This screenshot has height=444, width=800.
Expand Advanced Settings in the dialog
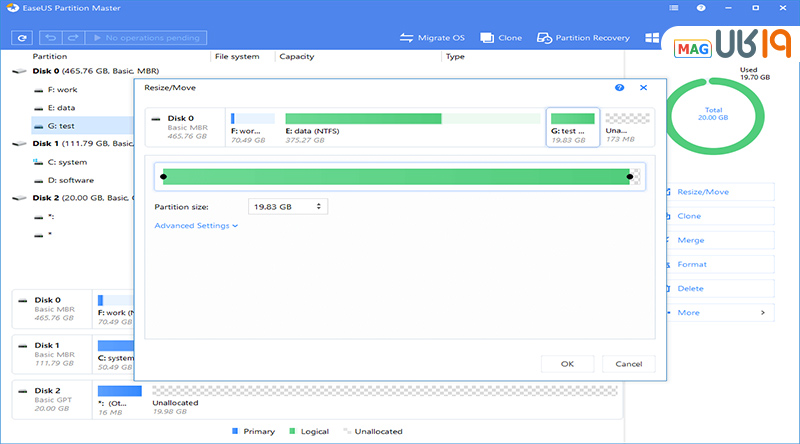point(196,226)
